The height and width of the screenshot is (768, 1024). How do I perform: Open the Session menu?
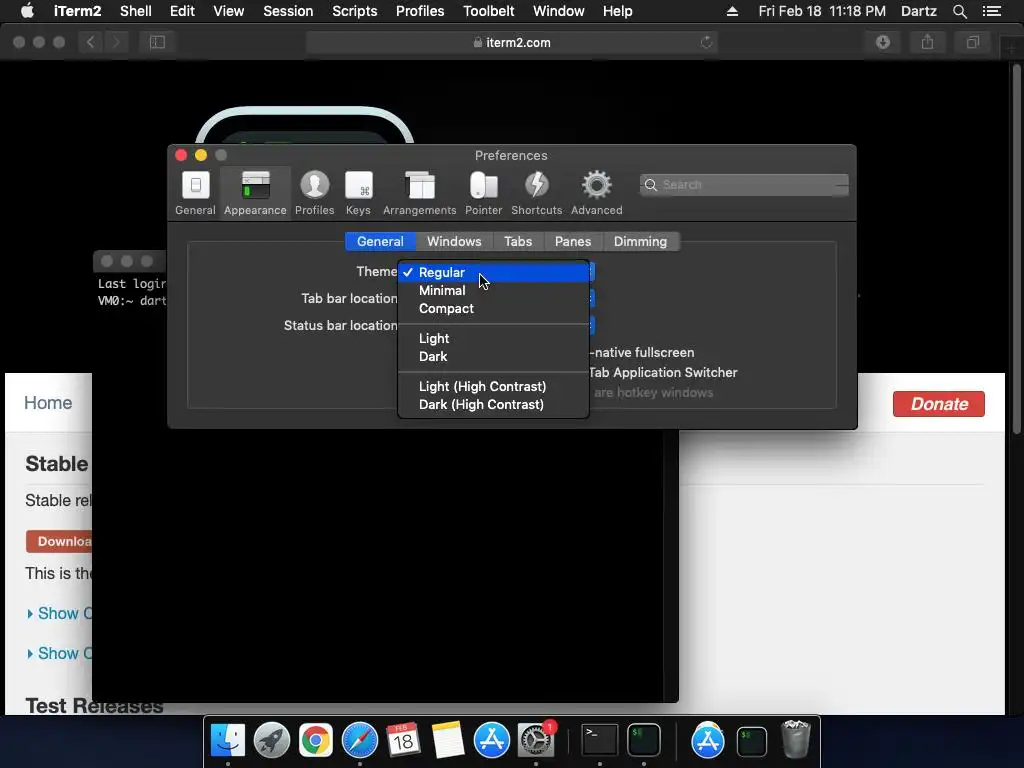(288, 11)
